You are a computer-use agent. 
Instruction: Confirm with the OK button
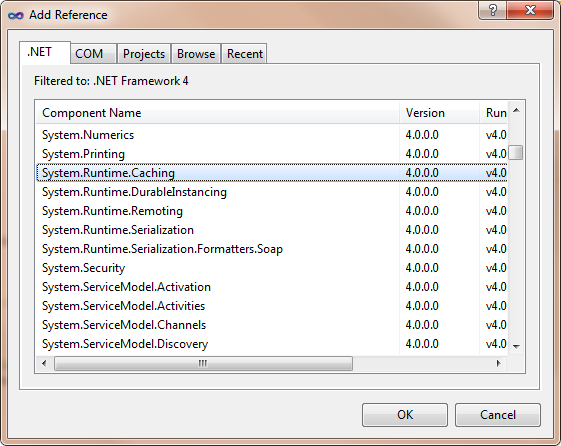[x=405, y=415]
